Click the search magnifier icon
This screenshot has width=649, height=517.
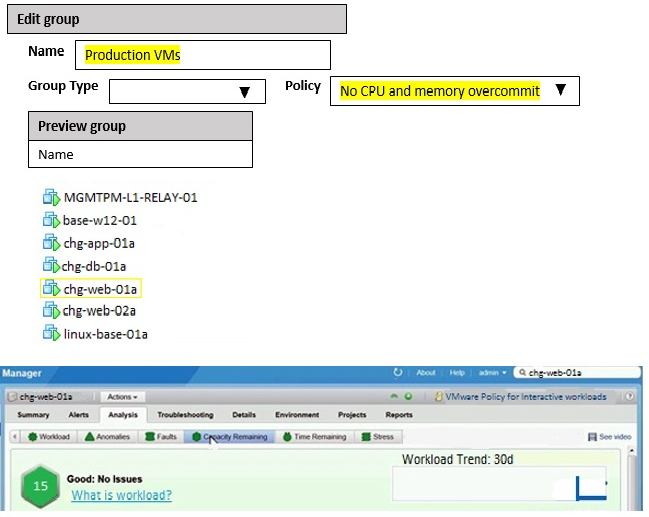pyautogui.click(x=521, y=373)
